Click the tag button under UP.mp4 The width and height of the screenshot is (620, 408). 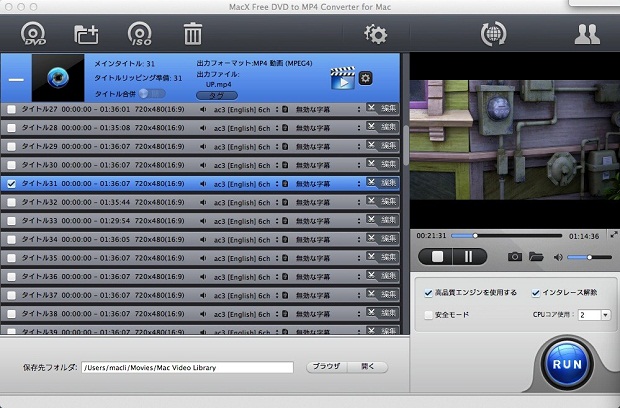217,95
